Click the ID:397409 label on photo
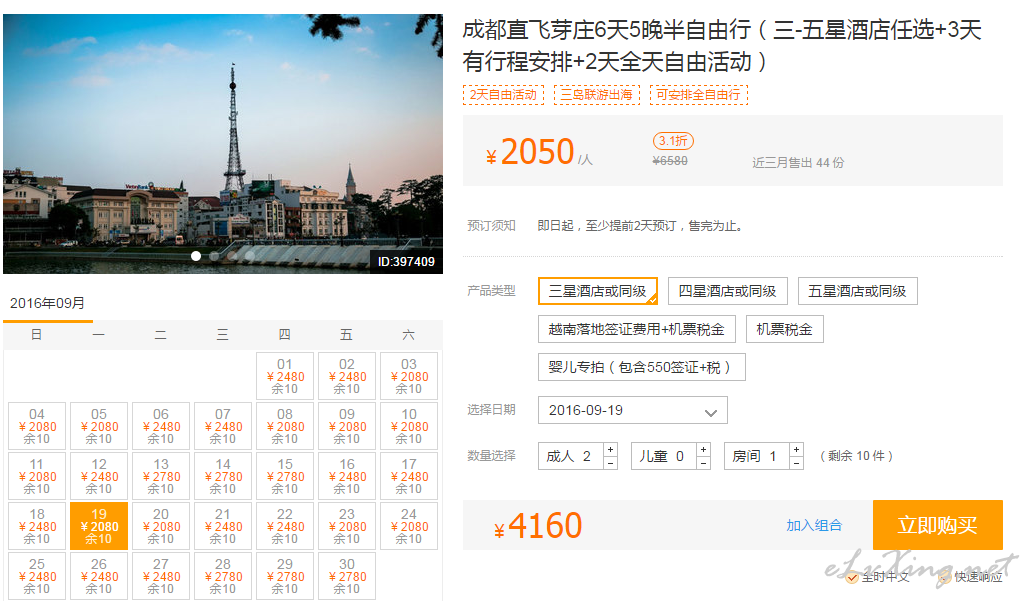The width and height of the screenshot is (1029, 601). point(406,262)
